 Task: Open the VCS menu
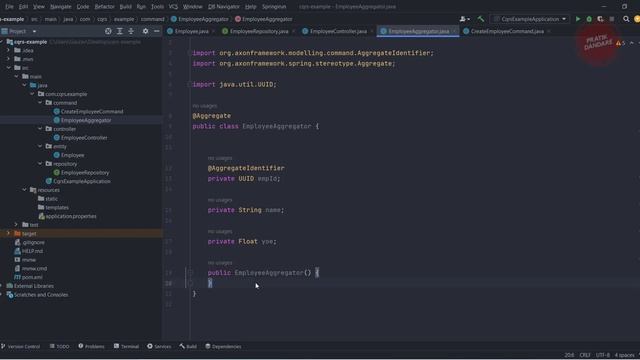[173, 7]
